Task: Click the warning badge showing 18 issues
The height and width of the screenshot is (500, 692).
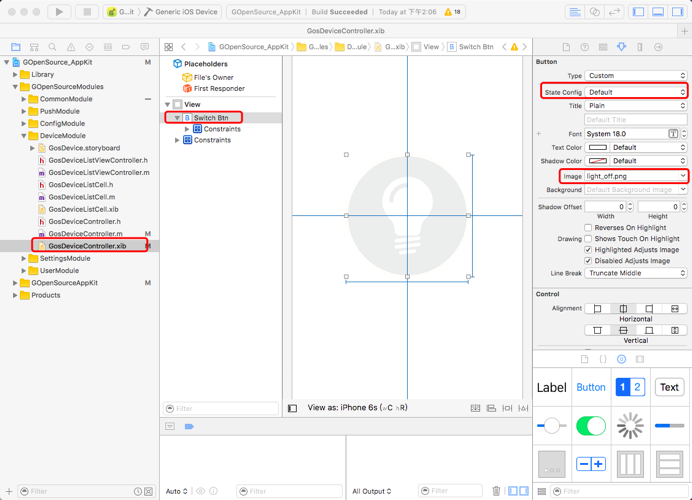Action: [x=452, y=12]
